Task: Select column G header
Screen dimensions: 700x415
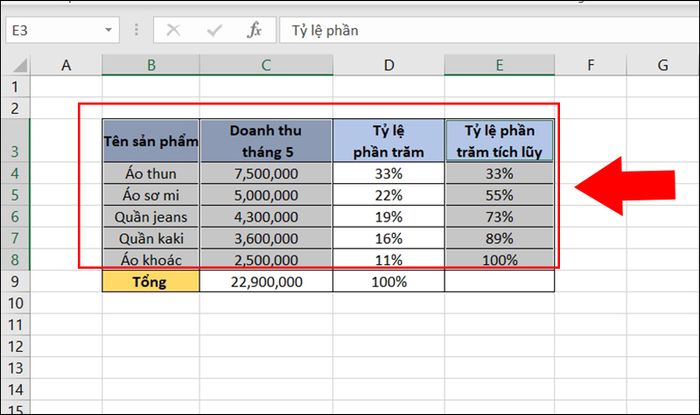Action: click(x=663, y=65)
